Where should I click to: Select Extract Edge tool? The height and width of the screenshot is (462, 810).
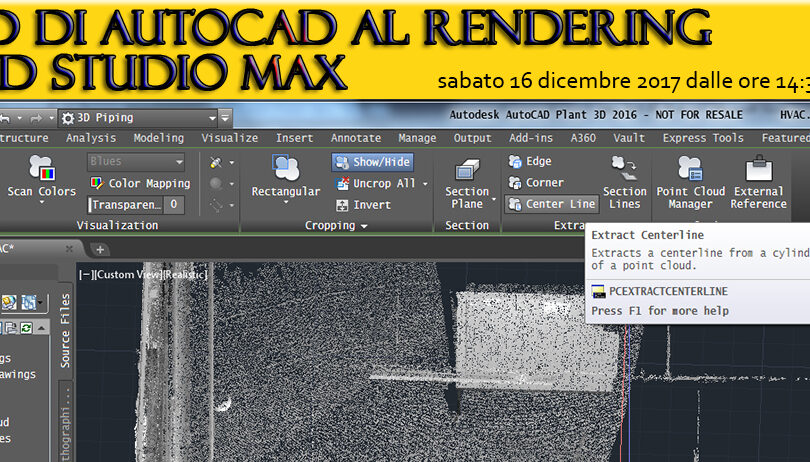pos(530,162)
